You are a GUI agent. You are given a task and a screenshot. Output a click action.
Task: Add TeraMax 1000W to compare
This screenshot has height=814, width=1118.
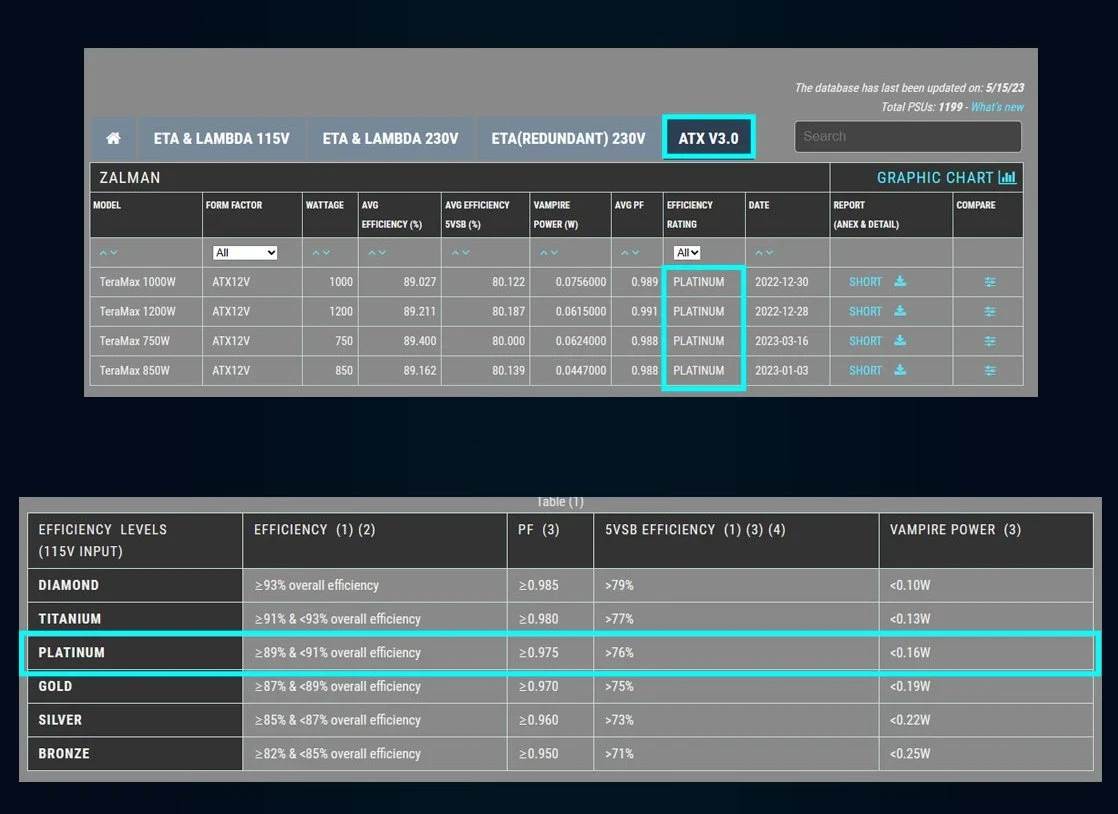(x=989, y=282)
